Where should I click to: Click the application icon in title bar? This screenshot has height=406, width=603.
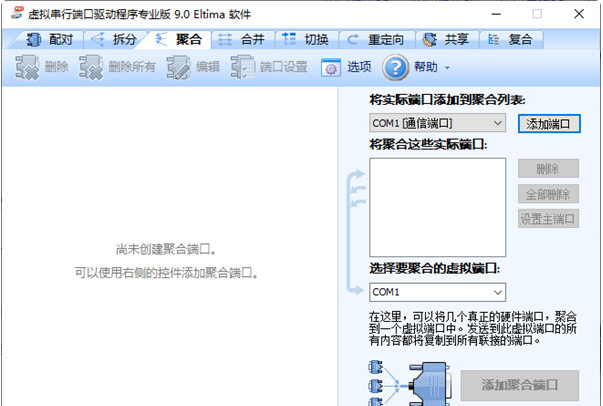tap(17, 13)
